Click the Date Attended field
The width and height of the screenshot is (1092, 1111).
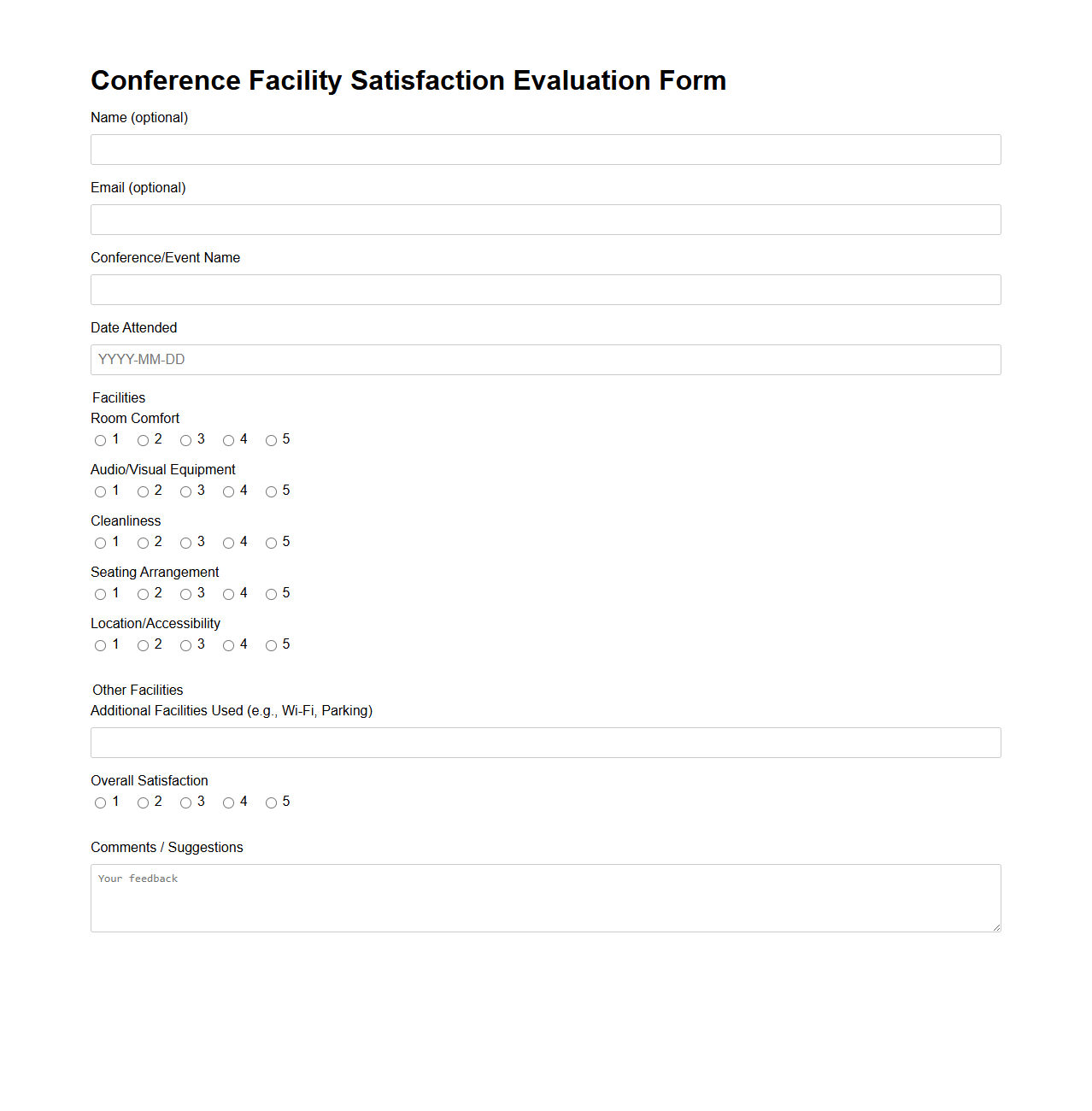coord(545,360)
